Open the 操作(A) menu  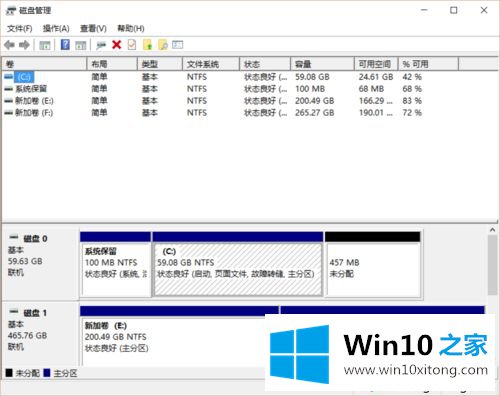(x=56, y=29)
